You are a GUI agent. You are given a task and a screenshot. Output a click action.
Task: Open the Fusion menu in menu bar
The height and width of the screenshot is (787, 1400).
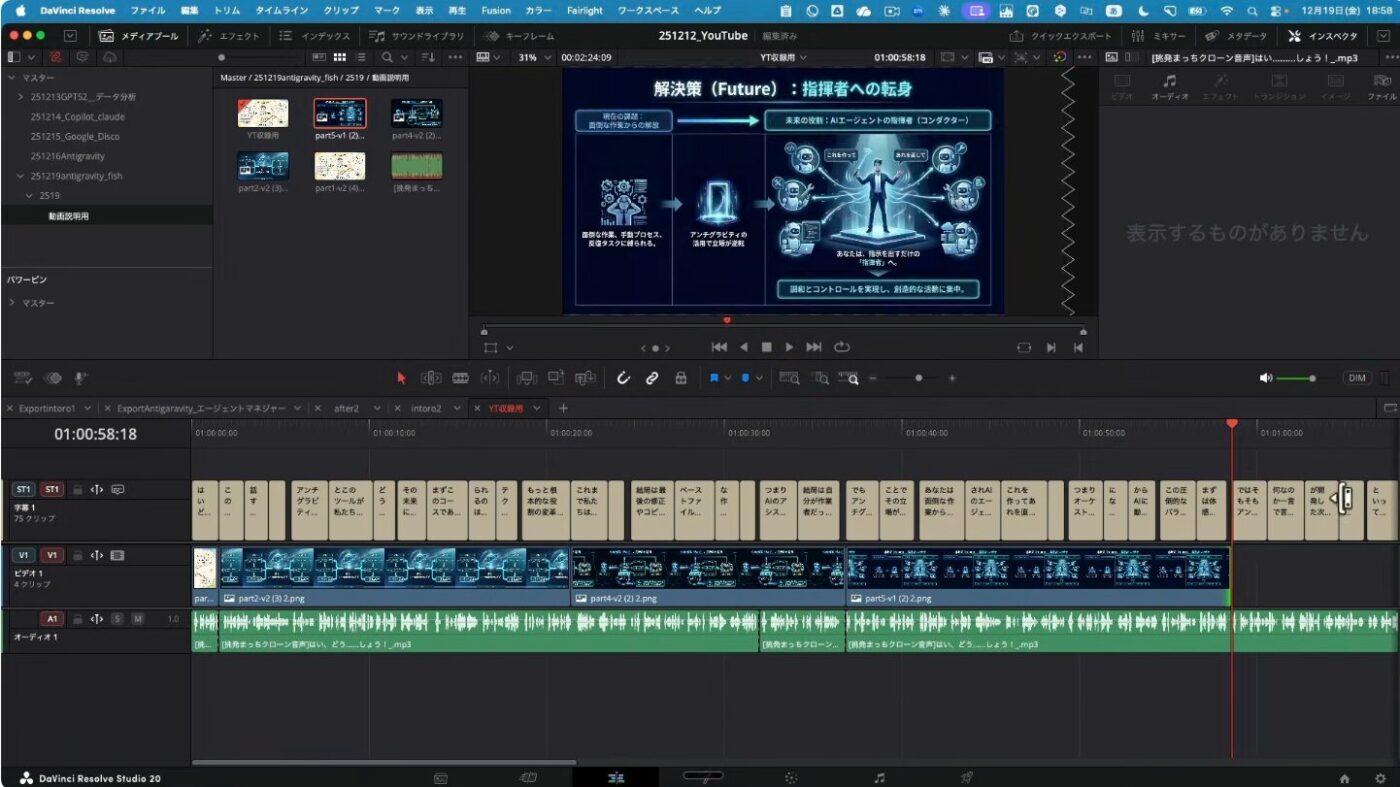pos(495,10)
